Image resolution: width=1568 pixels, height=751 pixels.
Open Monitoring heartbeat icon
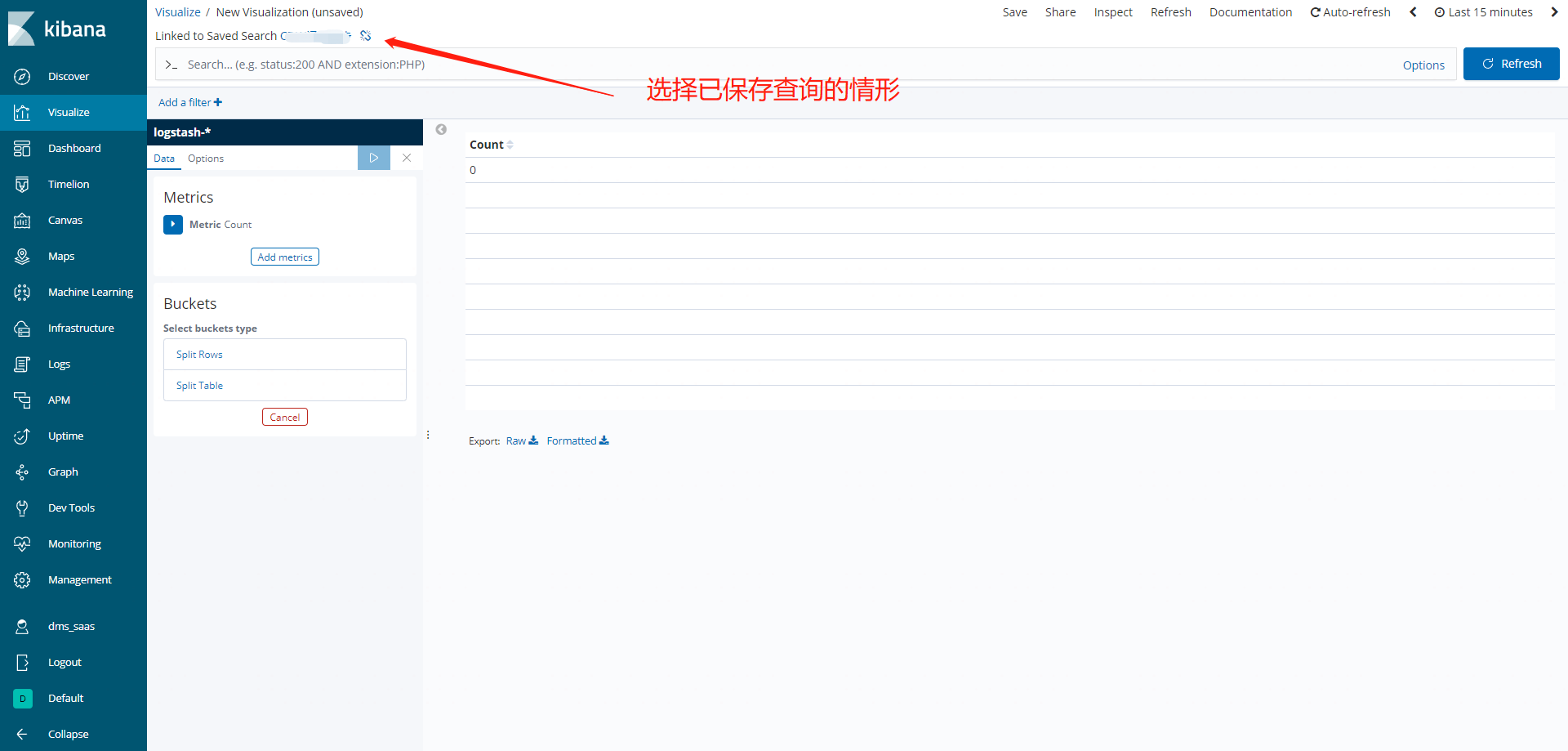point(22,543)
